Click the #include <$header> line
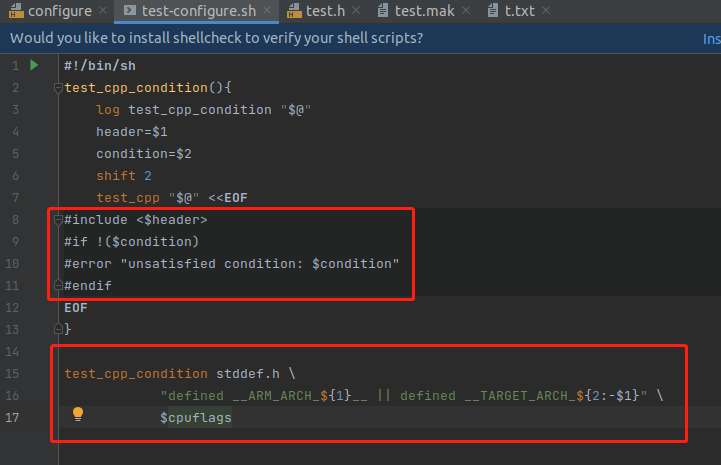 coord(136,220)
